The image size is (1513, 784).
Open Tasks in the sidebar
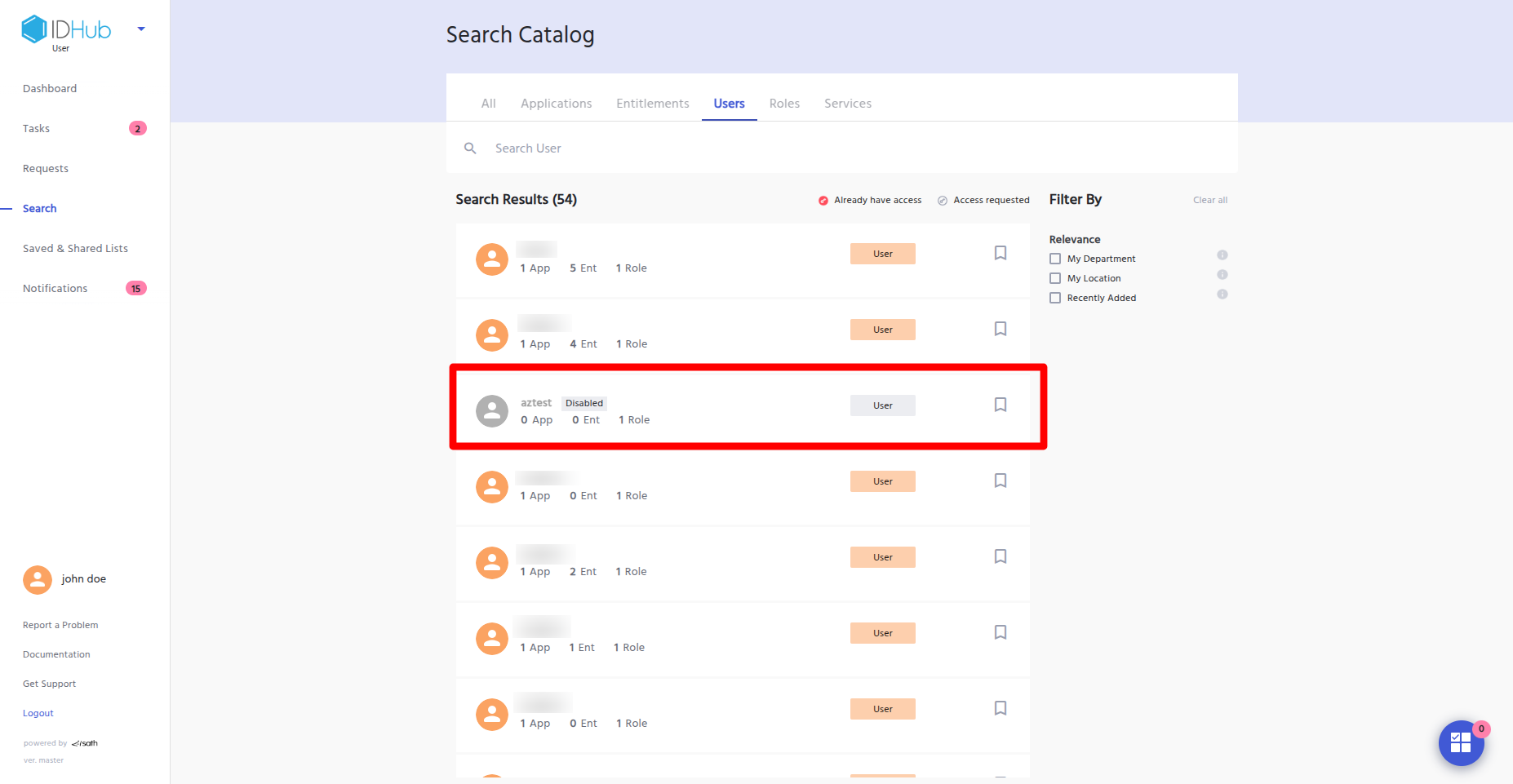click(x=37, y=129)
